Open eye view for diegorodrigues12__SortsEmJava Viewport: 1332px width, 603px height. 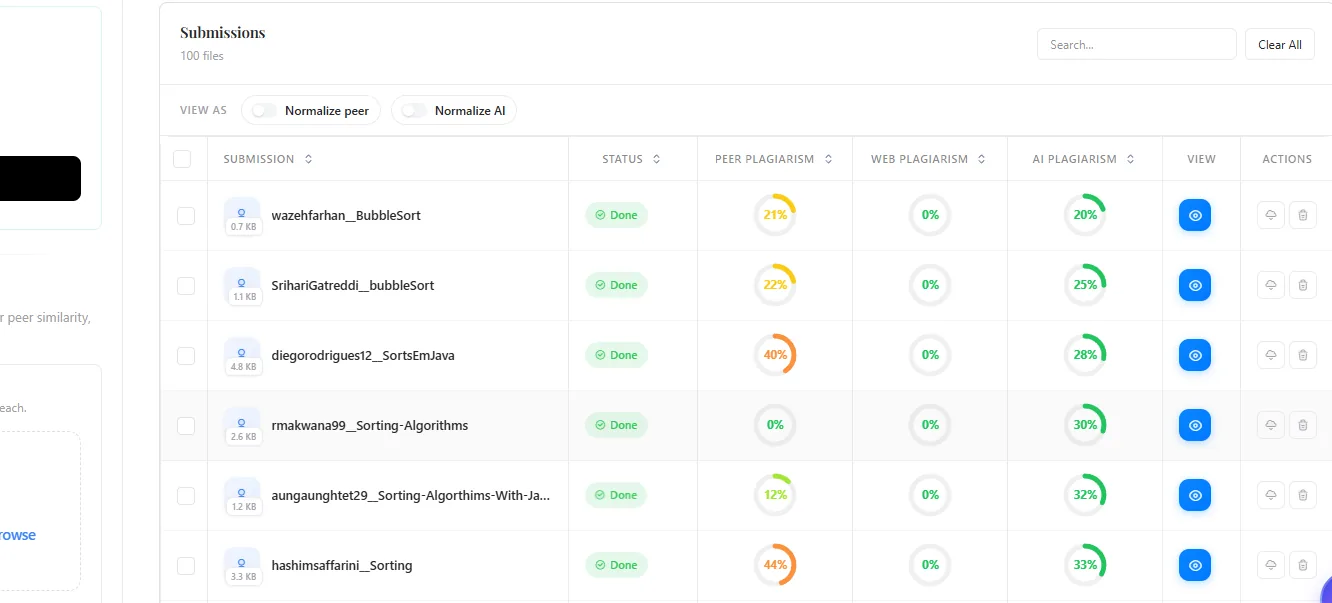(x=1194, y=355)
